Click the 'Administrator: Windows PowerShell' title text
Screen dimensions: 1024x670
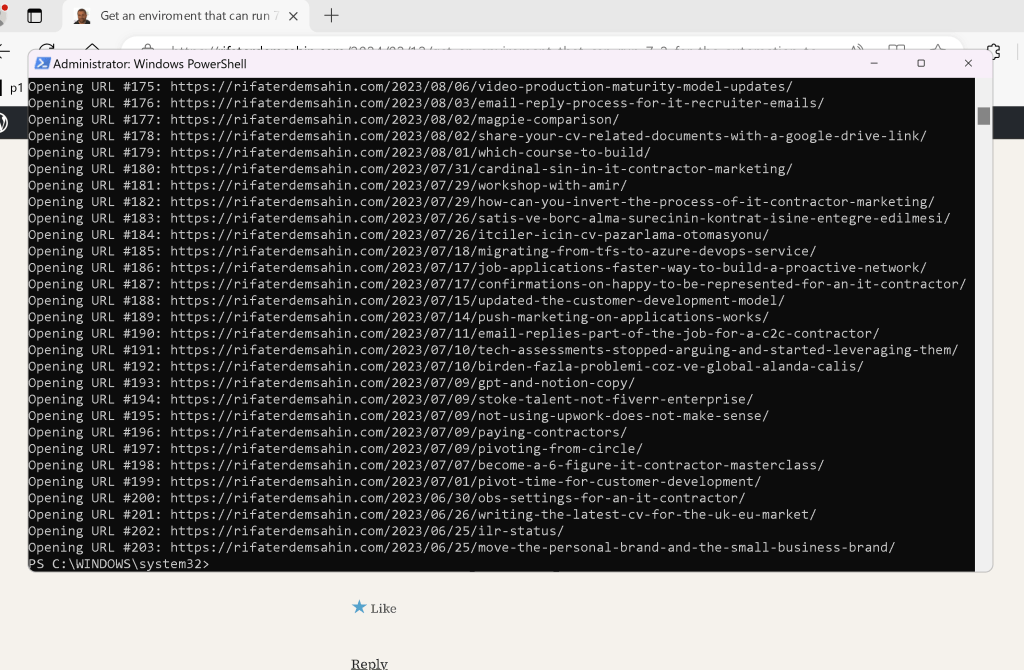(150, 64)
